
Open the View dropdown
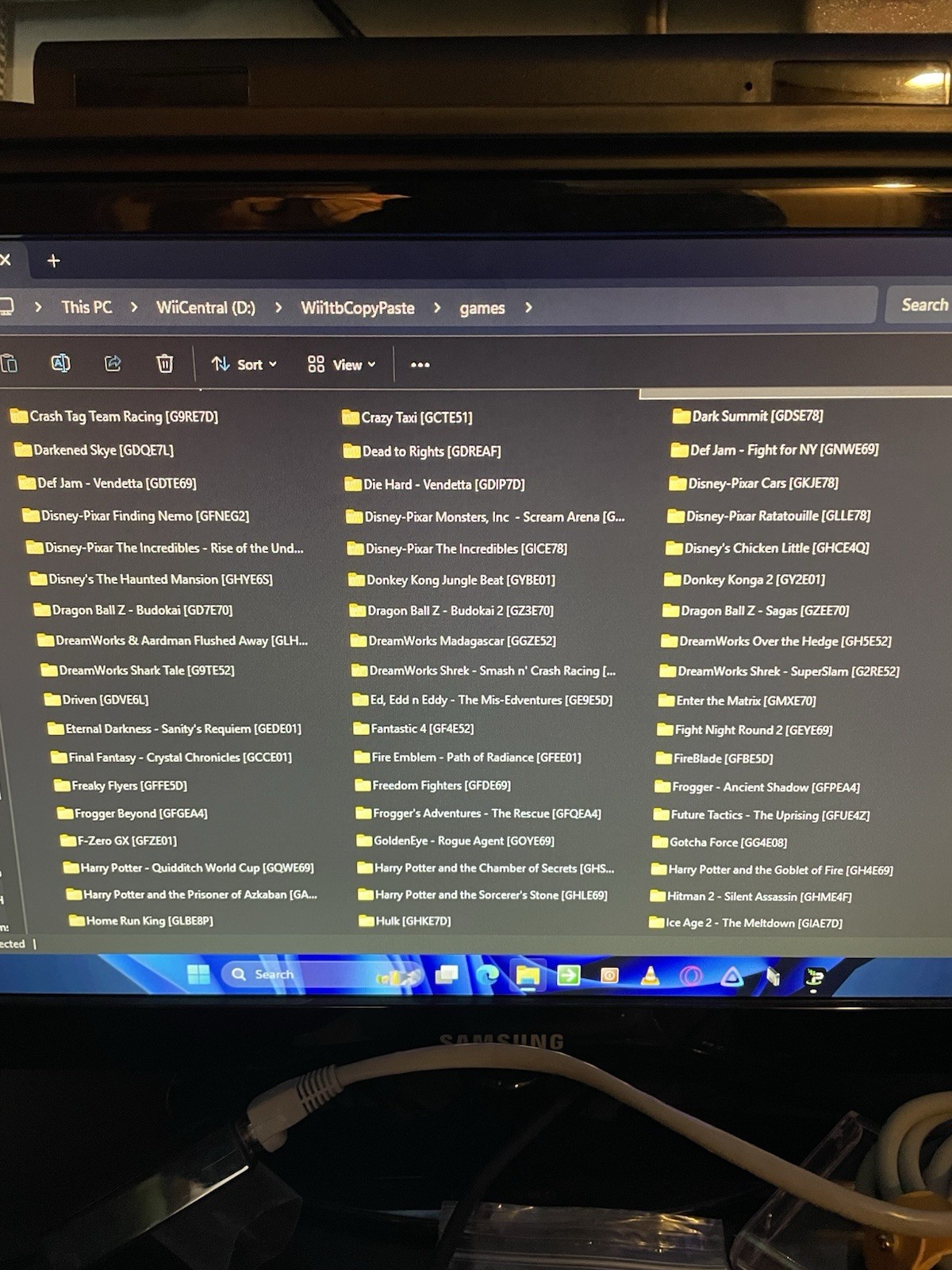(341, 364)
